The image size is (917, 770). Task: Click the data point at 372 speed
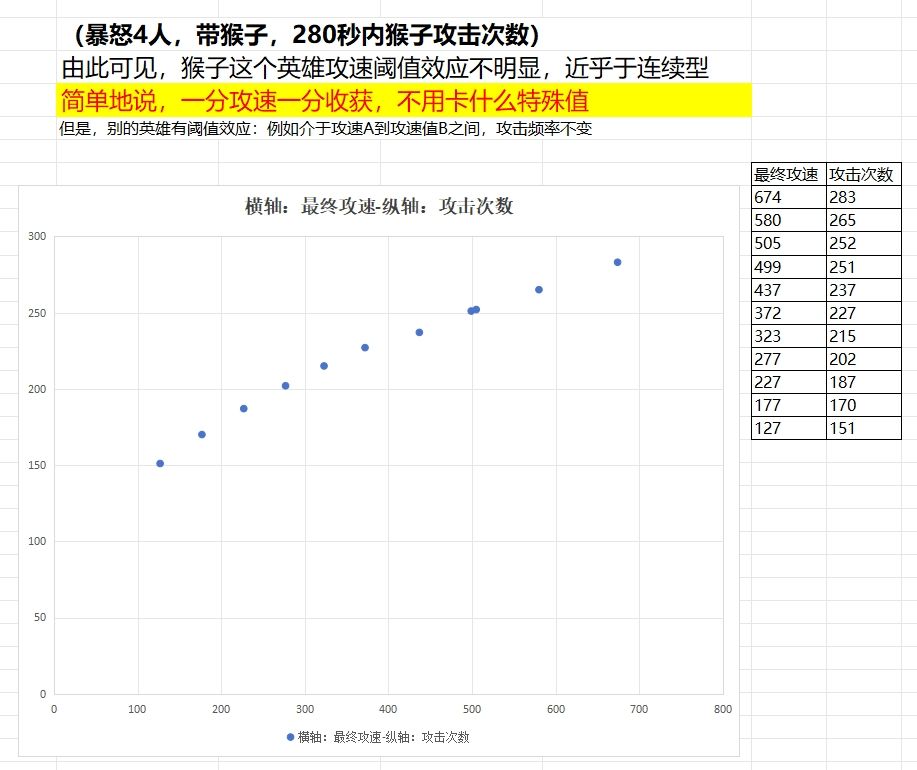click(x=365, y=347)
